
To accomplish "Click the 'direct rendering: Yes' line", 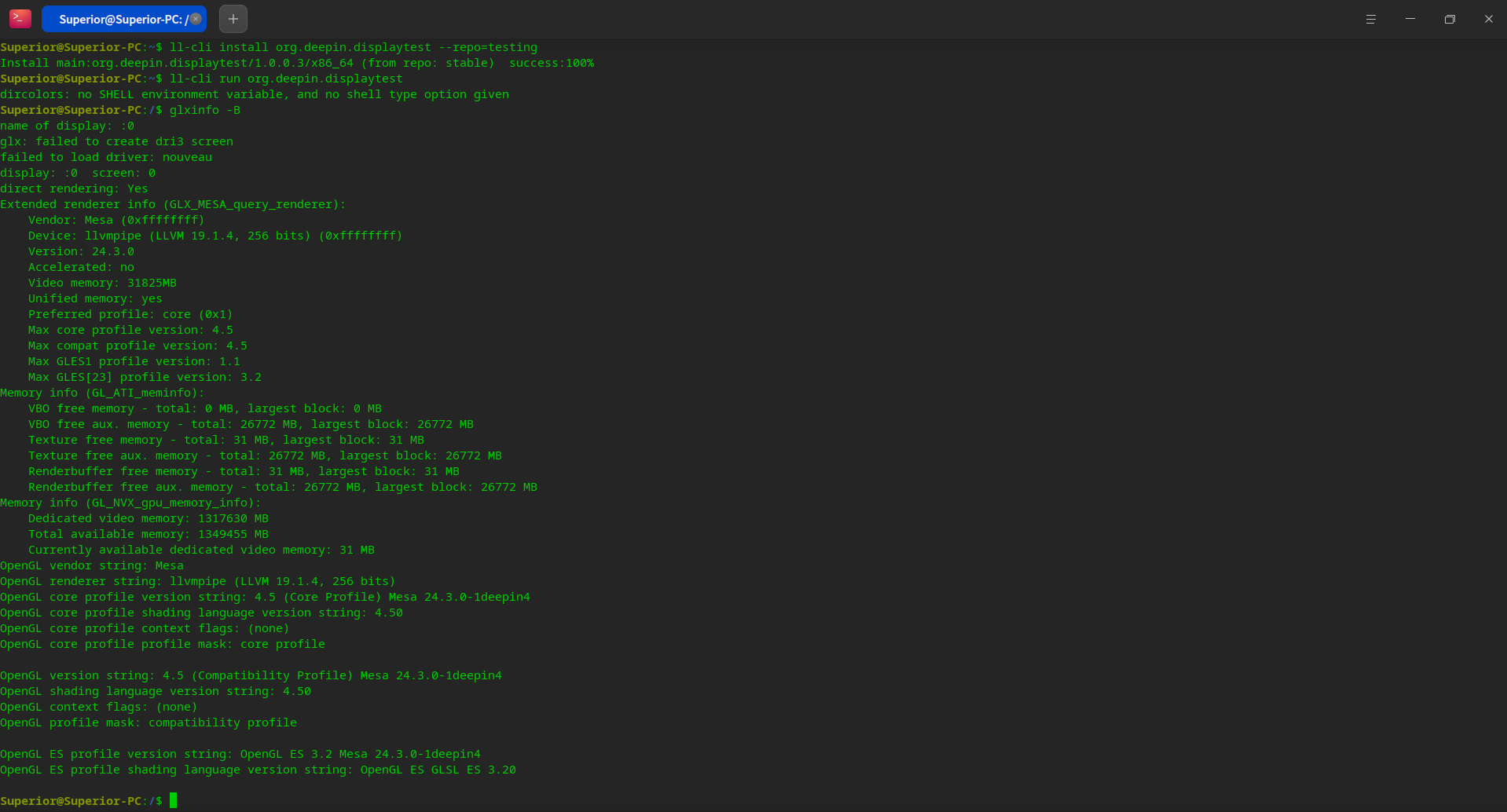I will point(74,188).
